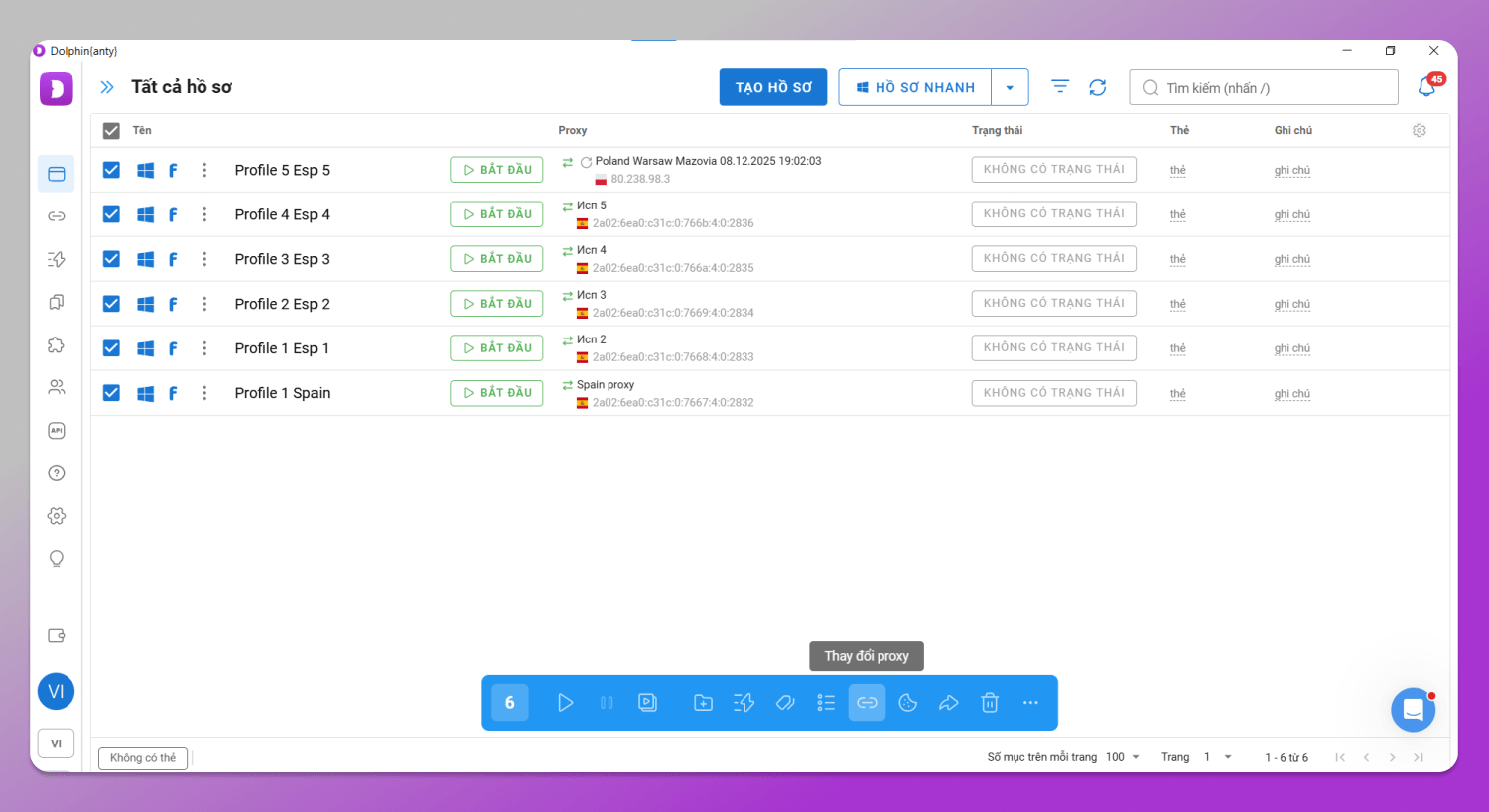Open the three-dot menu for Profile 5 Esp 5
The height and width of the screenshot is (812, 1489).
204,169
